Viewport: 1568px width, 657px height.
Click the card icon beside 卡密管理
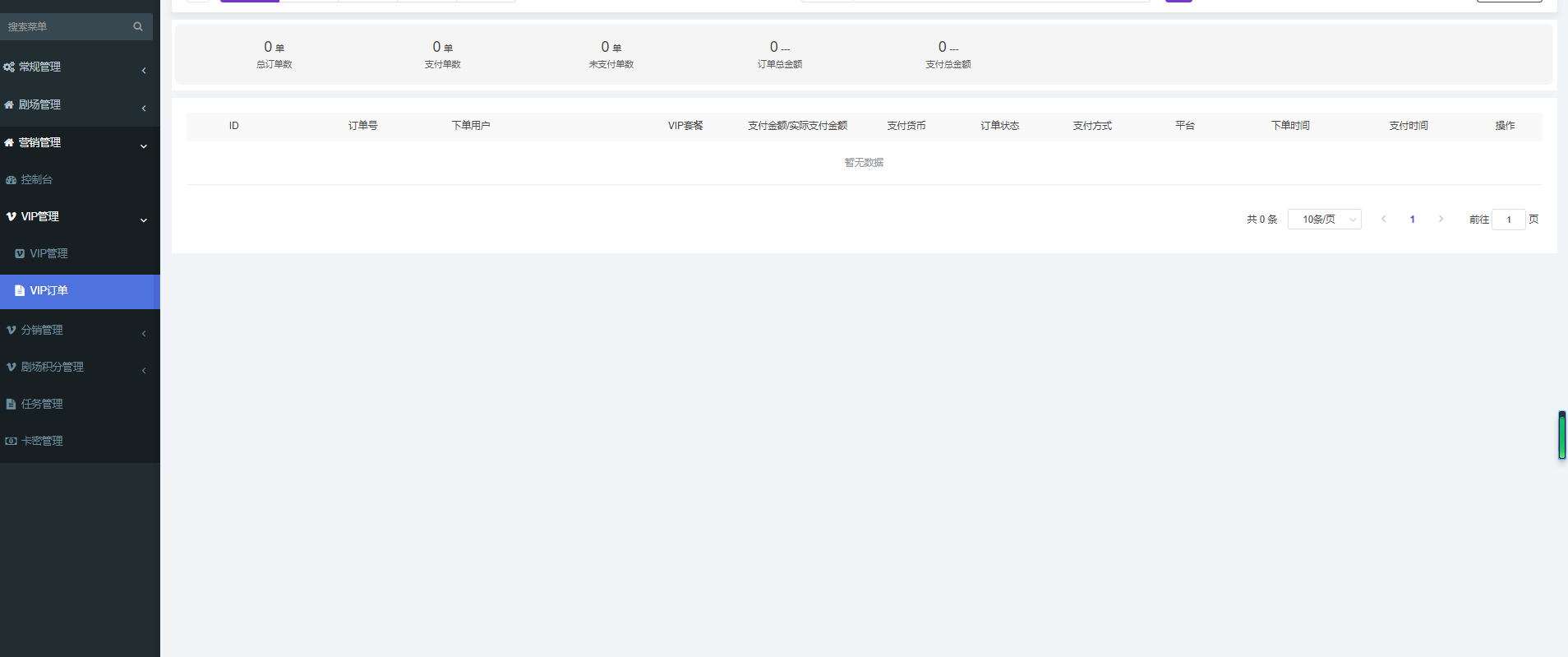(12, 442)
